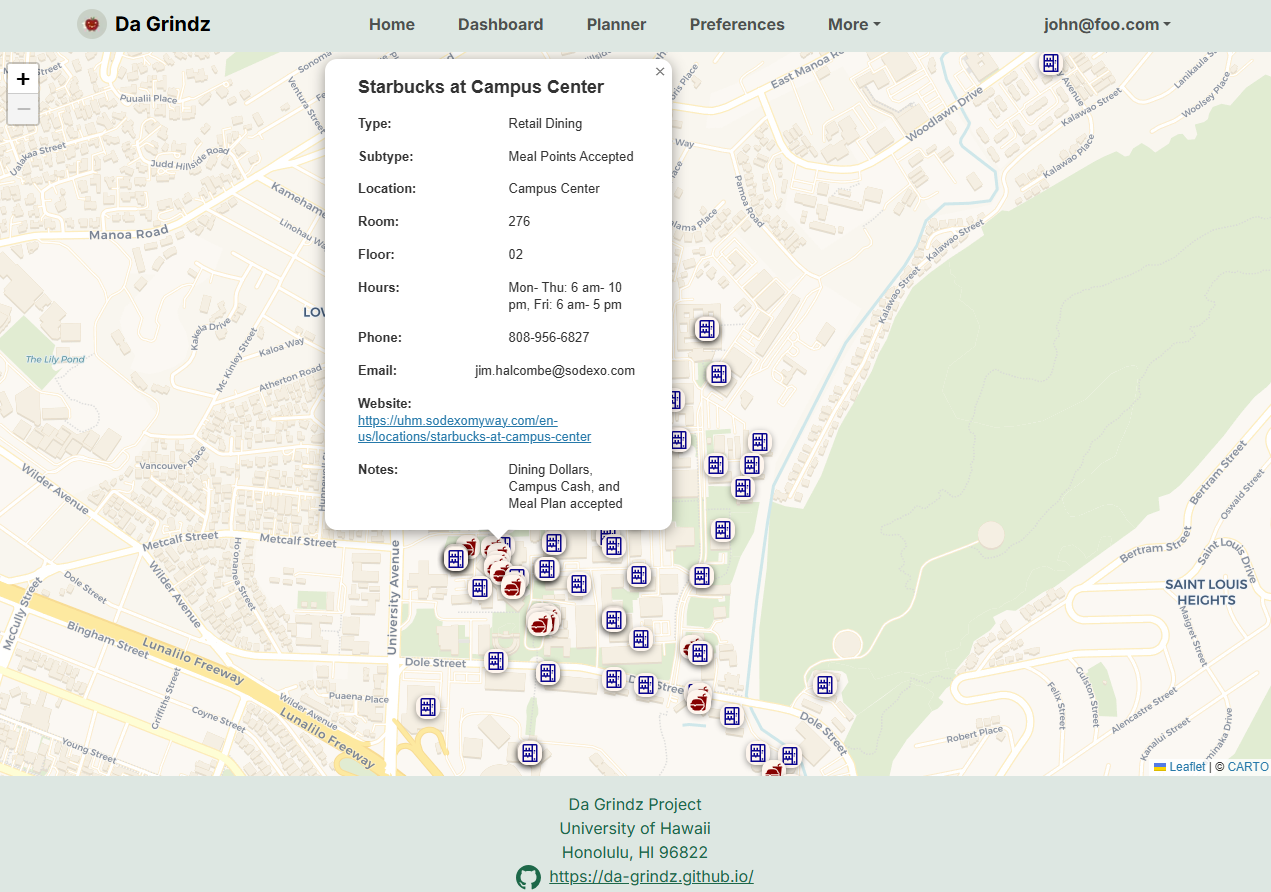The width and height of the screenshot is (1271, 892).
Task: Navigate to the Dashboard page
Action: point(500,24)
